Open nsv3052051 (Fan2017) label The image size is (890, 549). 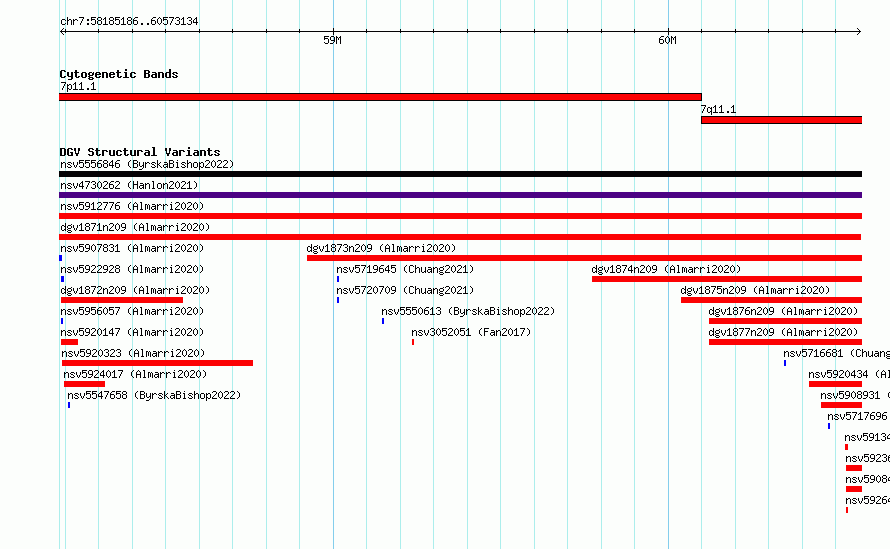coord(471,333)
